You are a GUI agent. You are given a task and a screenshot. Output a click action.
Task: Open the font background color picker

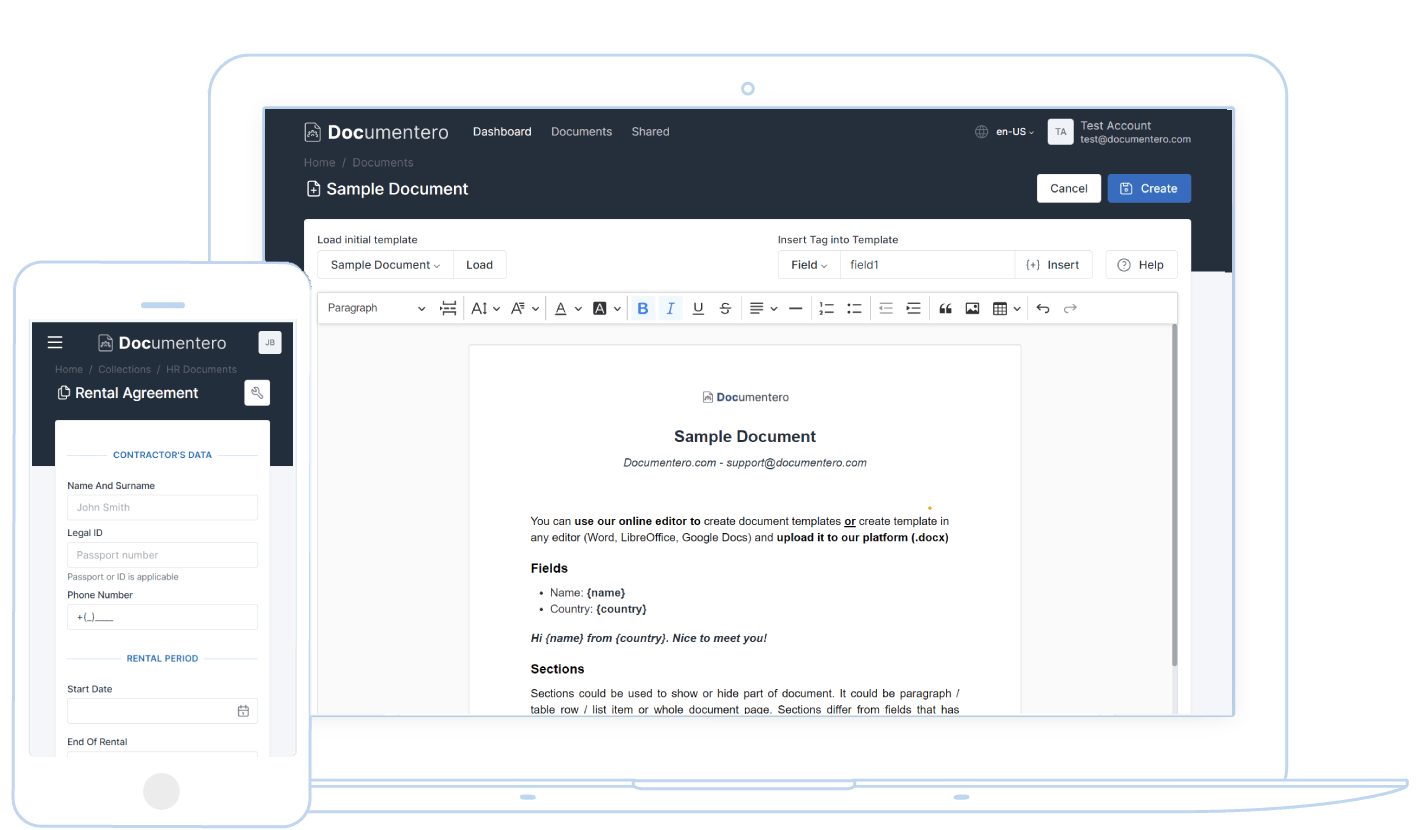pyautogui.click(x=607, y=308)
